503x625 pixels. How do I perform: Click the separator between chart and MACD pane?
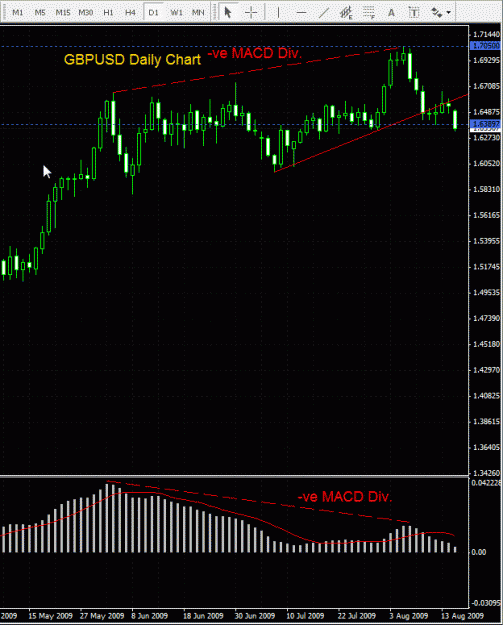(x=234, y=476)
